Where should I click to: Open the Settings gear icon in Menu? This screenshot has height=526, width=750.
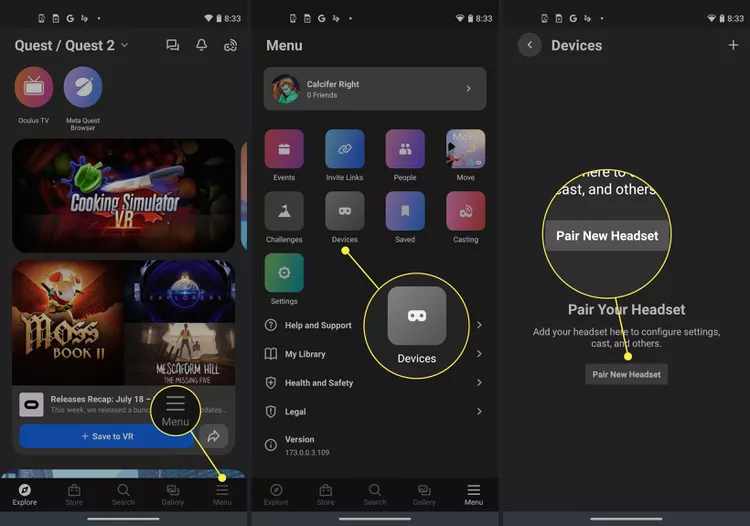coord(284,273)
